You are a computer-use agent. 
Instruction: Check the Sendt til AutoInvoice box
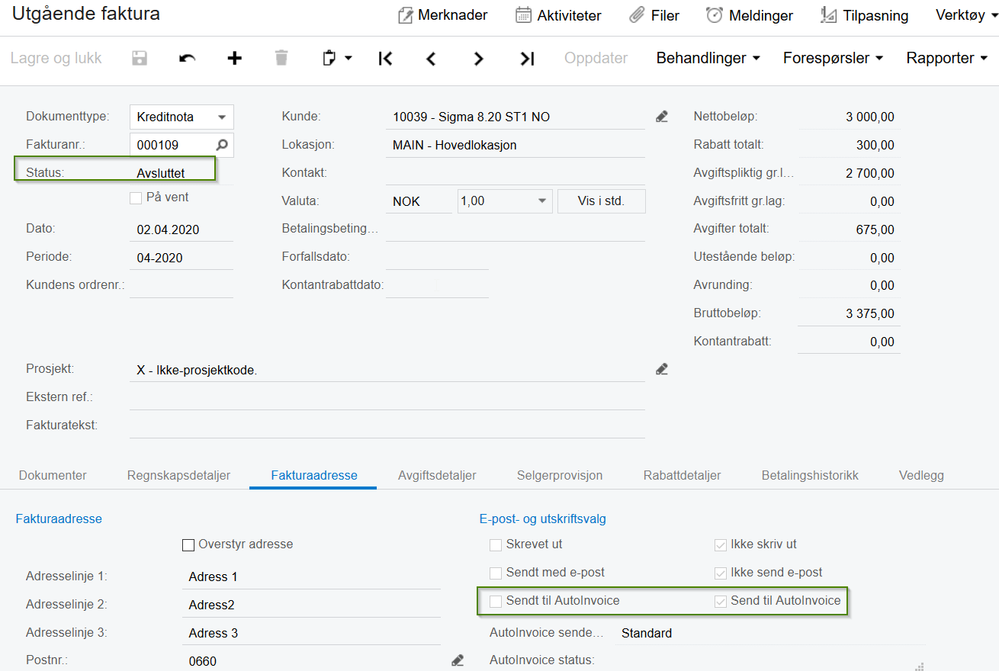[496, 601]
